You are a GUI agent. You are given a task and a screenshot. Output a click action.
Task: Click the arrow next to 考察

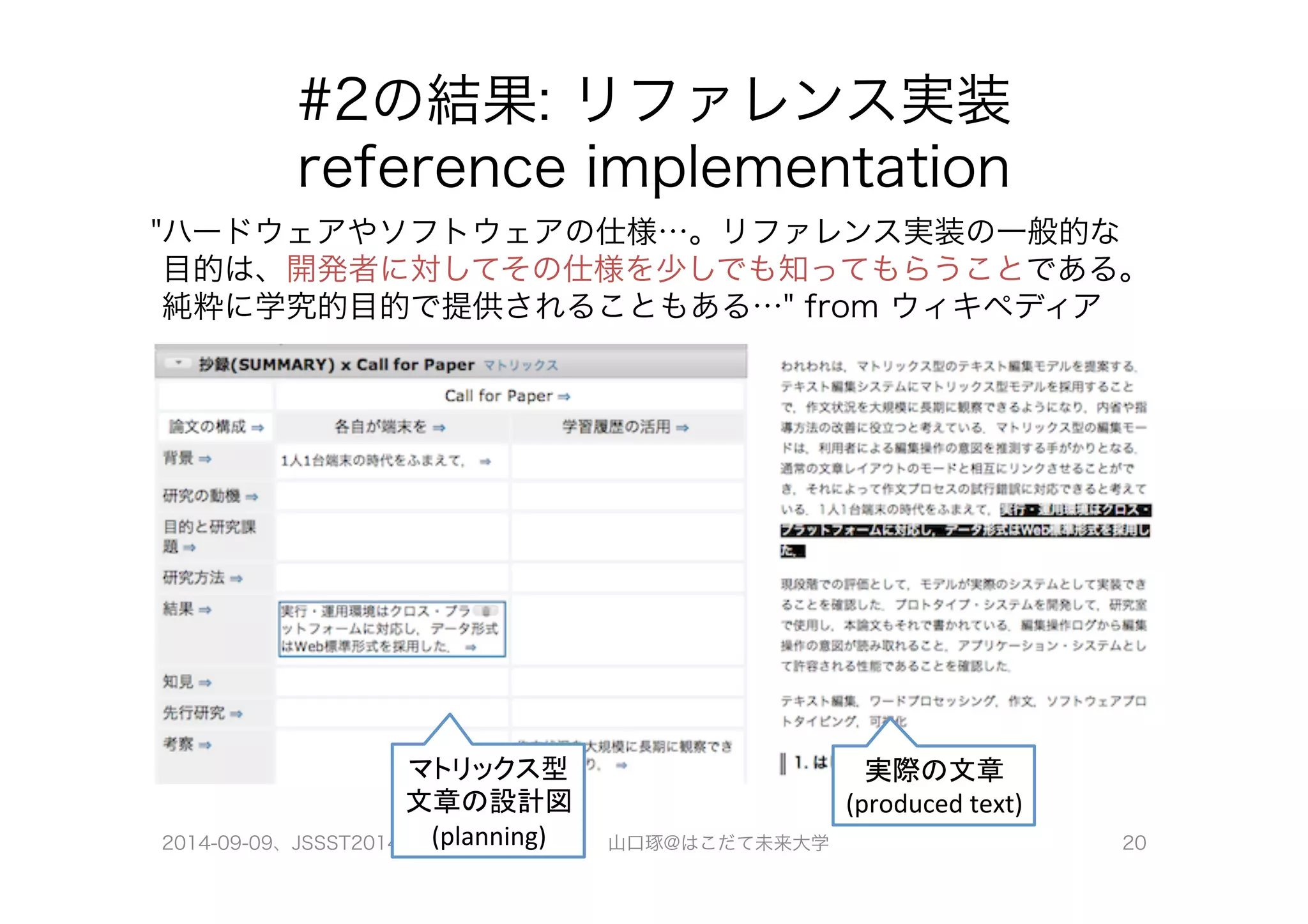(204, 745)
